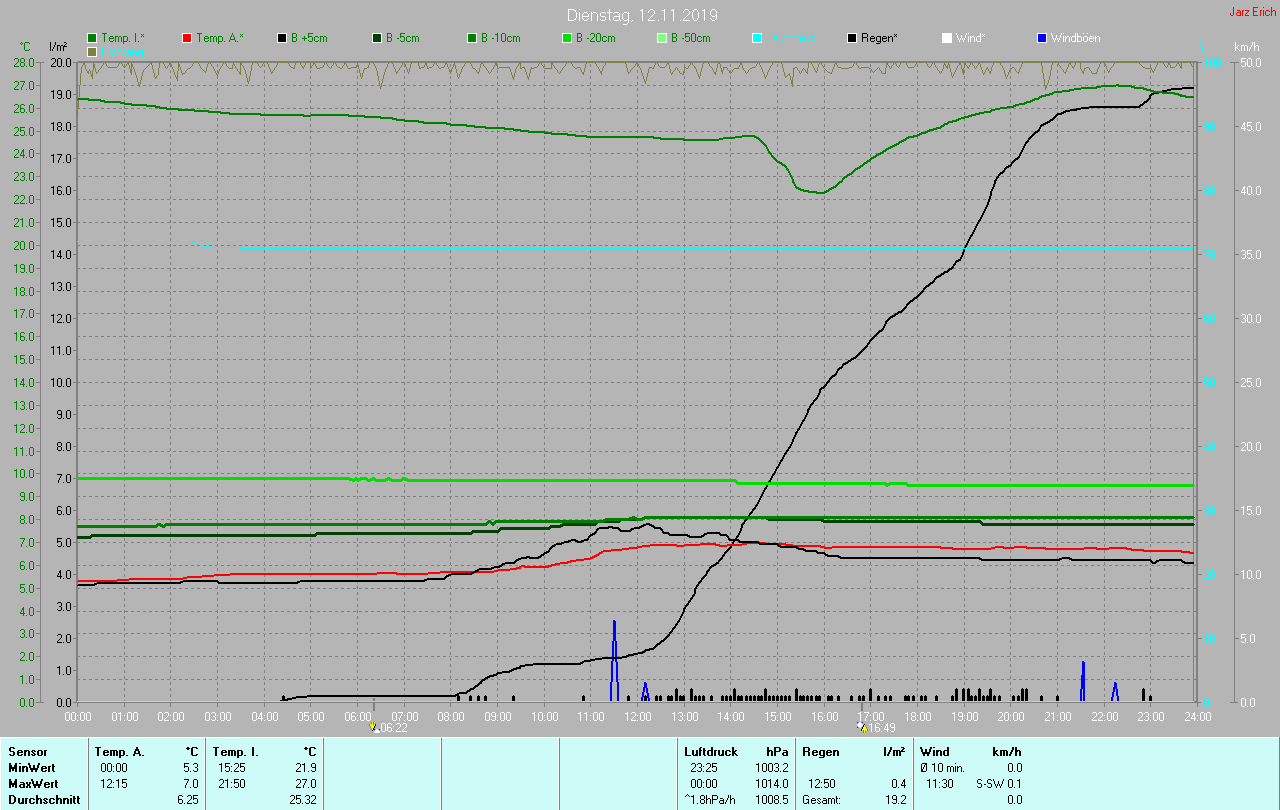Screen dimensions: 1280x810
Task: Click the black B +5cm legend swatch
Action: [282, 38]
